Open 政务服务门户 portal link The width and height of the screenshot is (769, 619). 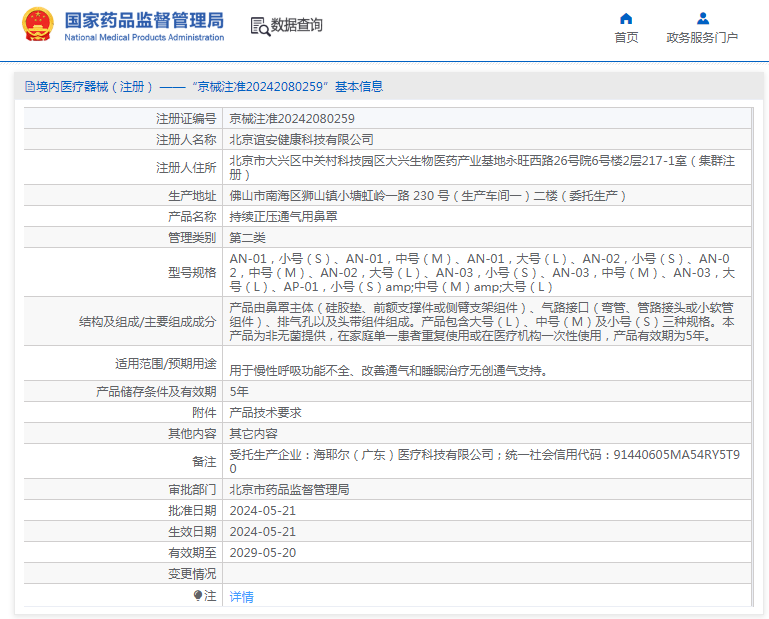(702, 38)
